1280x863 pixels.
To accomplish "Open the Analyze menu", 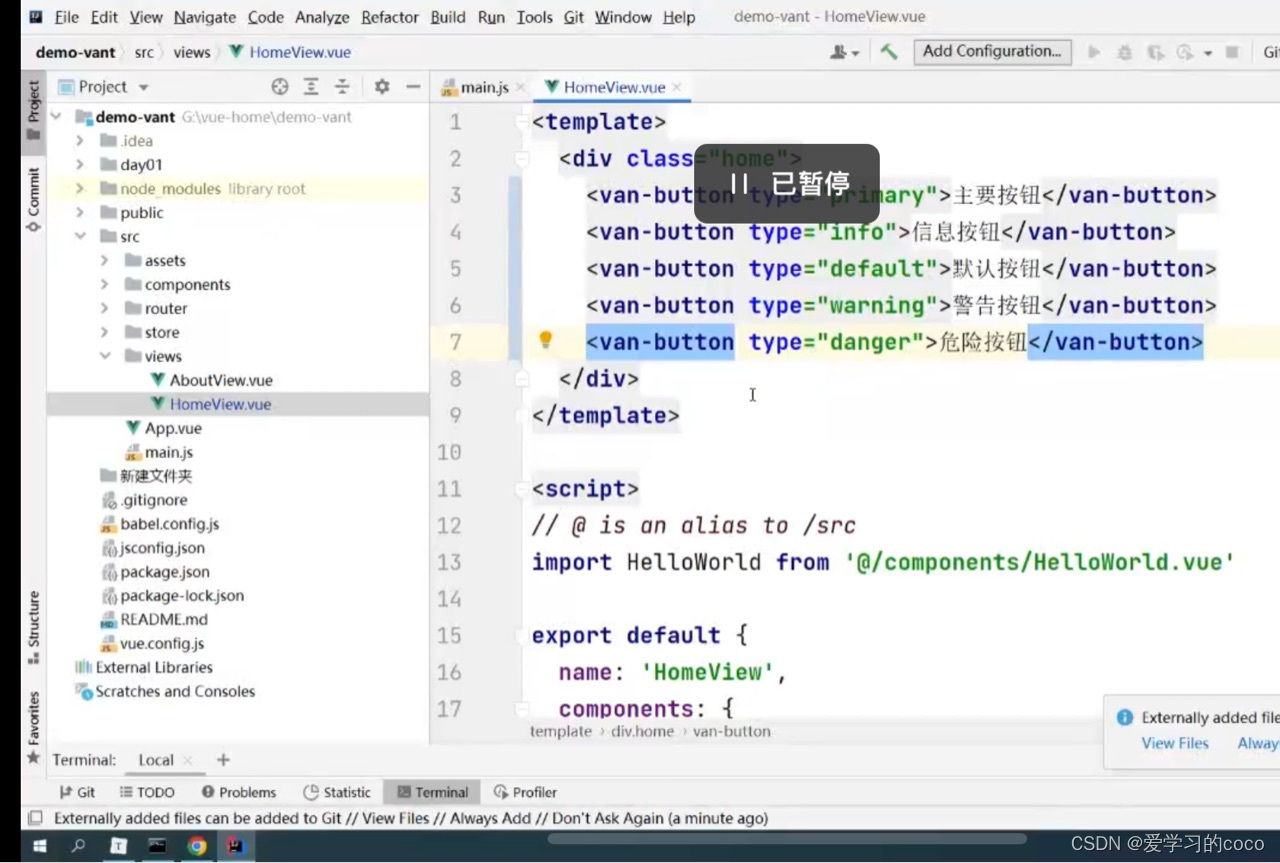I will click(x=322, y=17).
